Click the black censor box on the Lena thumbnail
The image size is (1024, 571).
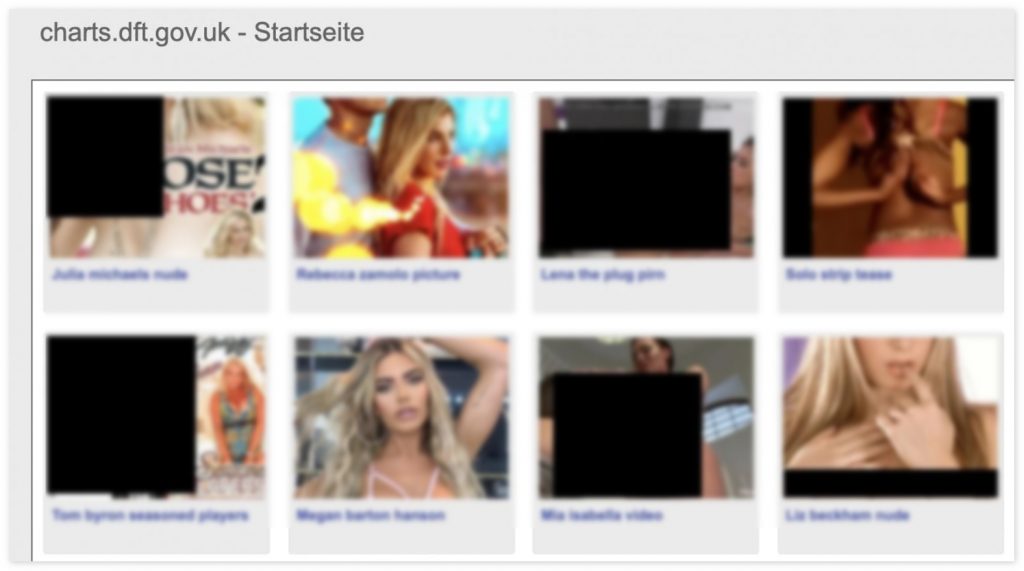tap(635, 191)
